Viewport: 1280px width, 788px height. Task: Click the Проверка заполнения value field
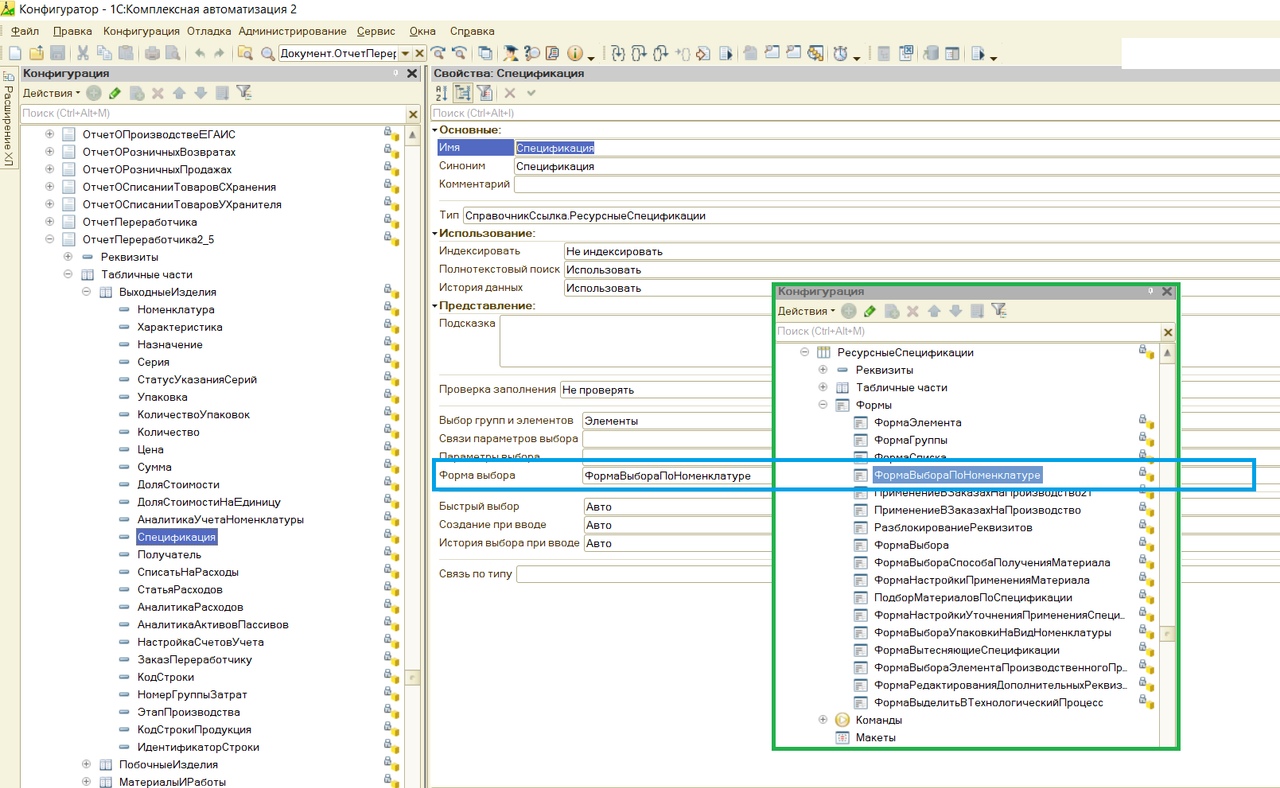coord(668,389)
